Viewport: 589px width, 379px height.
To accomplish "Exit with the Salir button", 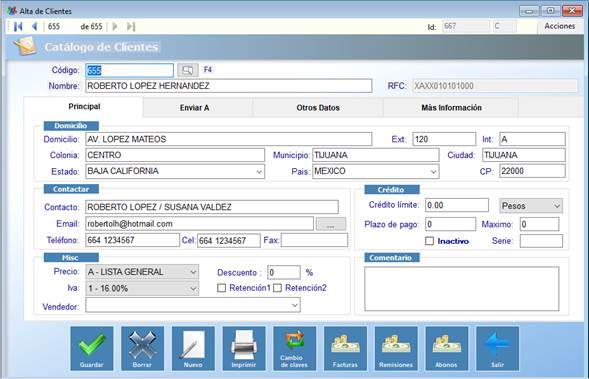I will pyautogui.click(x=497, y=348).
